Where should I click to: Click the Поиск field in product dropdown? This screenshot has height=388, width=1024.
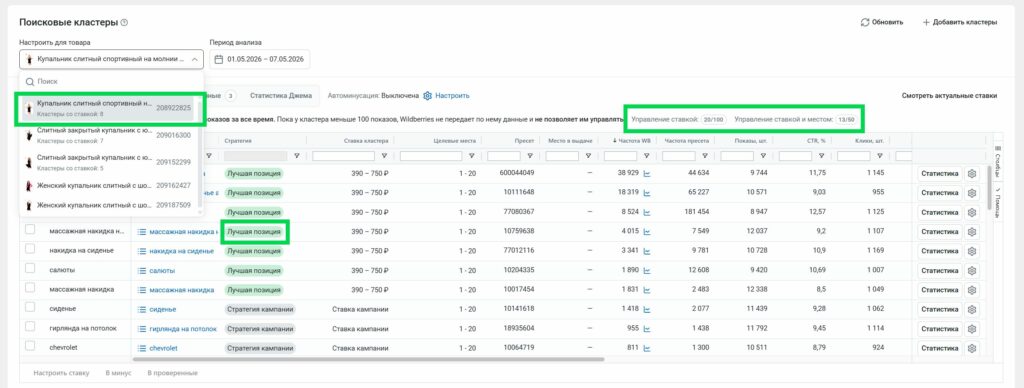112,82
